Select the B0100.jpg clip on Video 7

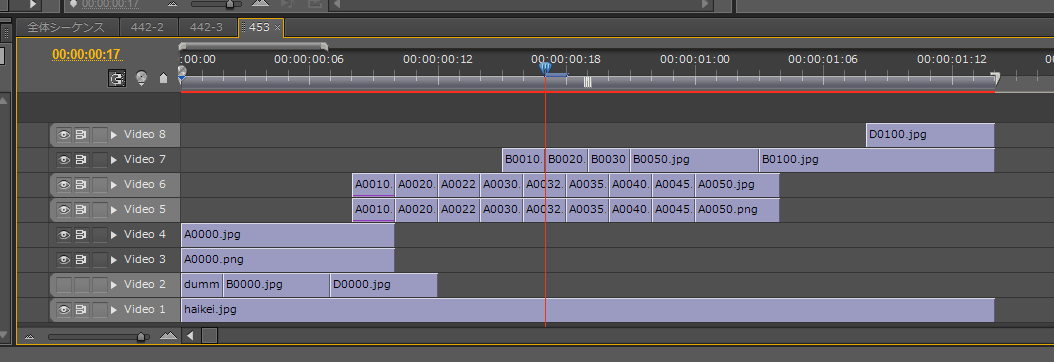(x=877, y=160)
